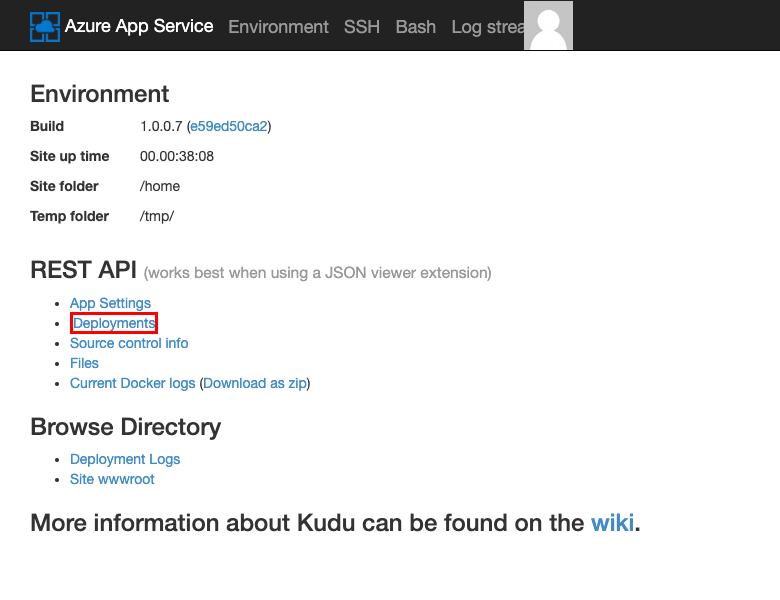Click the Download as zip link
This screenshot has width=780, height=600.
[x=255, y=383]
